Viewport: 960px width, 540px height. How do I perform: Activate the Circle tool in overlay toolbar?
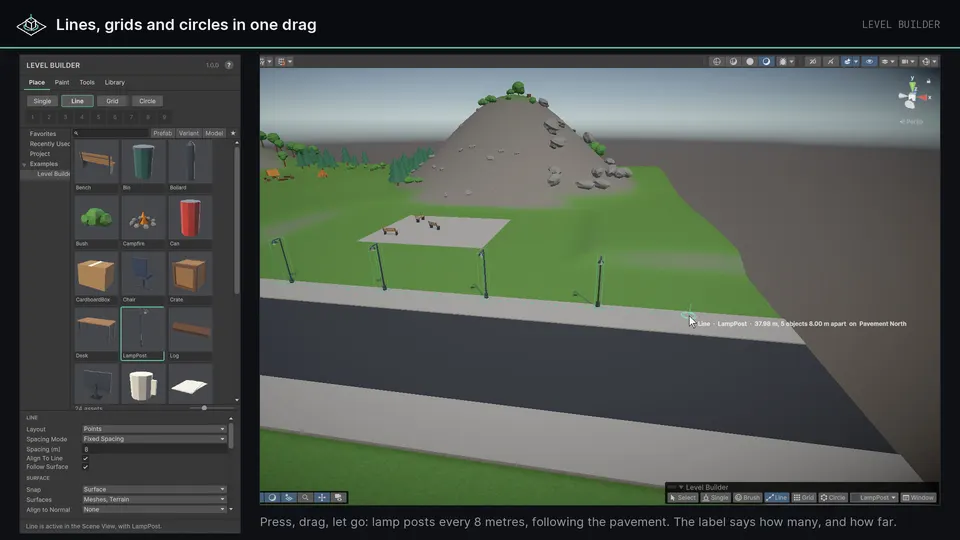[x=833, y=498]
